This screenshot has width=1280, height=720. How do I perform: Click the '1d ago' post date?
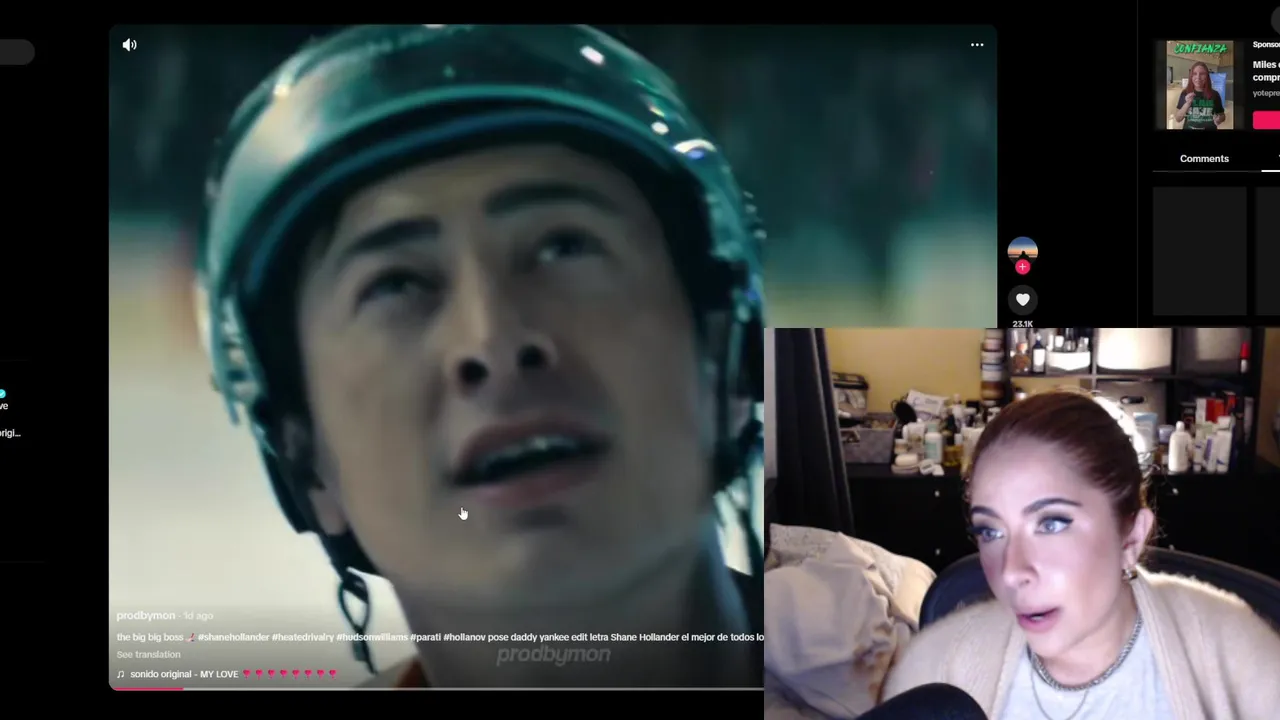tap(198, 616)
